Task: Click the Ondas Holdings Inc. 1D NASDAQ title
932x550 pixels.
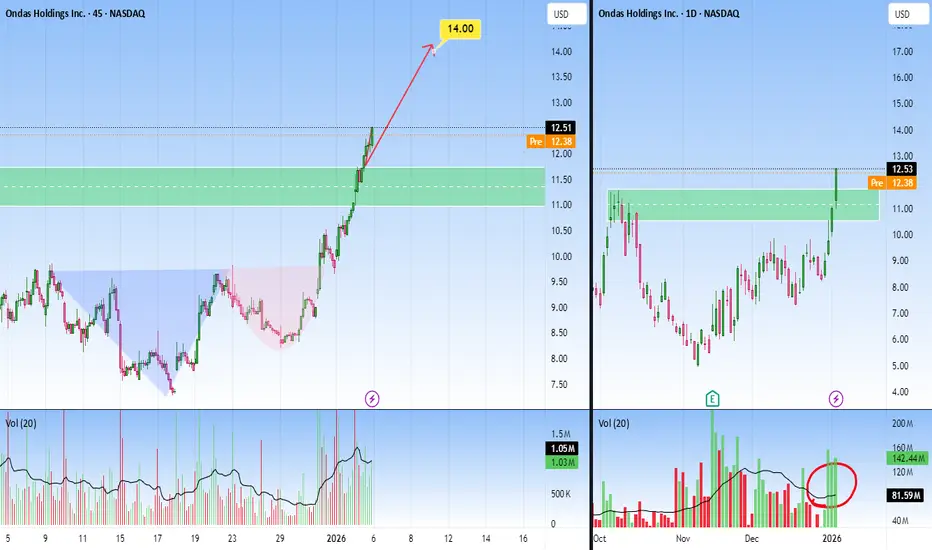Action: tap(669, 13)
